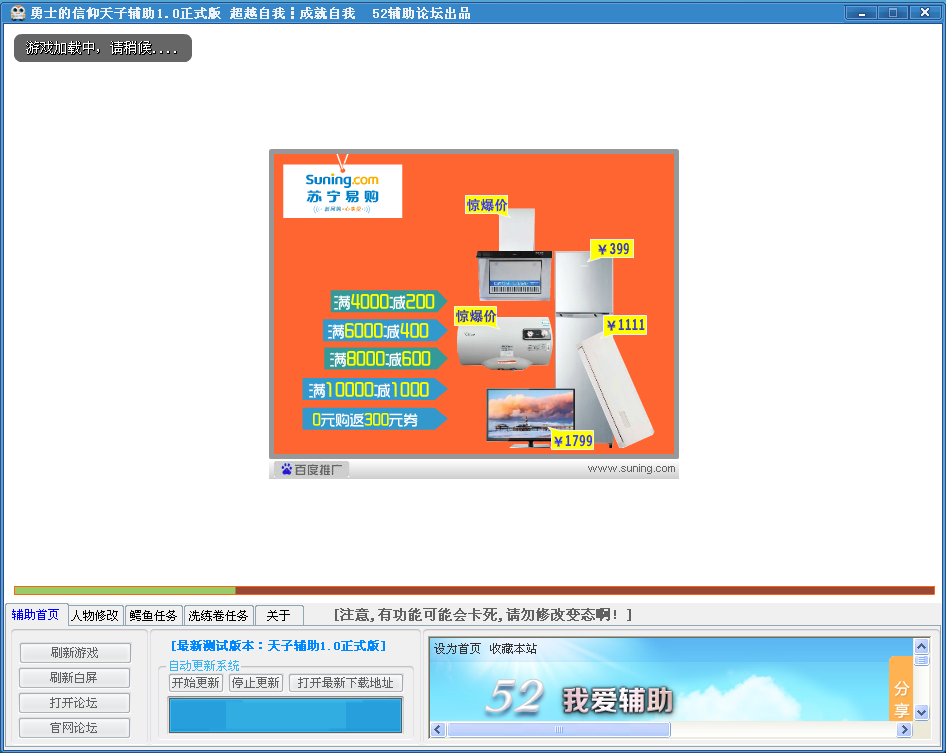Close the window
The height and width of the screenshot is (753, 946).
pos(924,13)
